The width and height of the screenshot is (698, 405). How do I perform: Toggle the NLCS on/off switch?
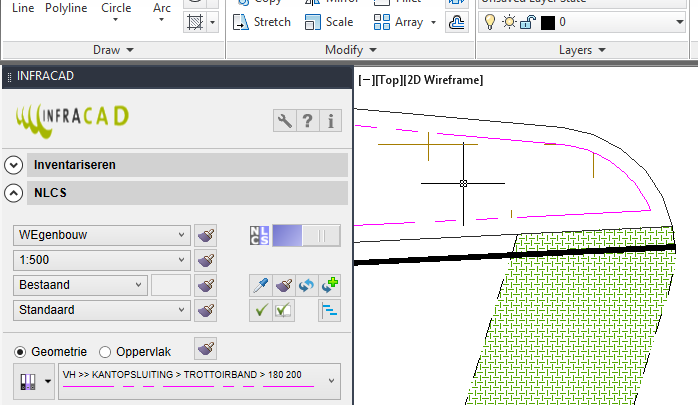pyautogui.click(x=305, y=235)
